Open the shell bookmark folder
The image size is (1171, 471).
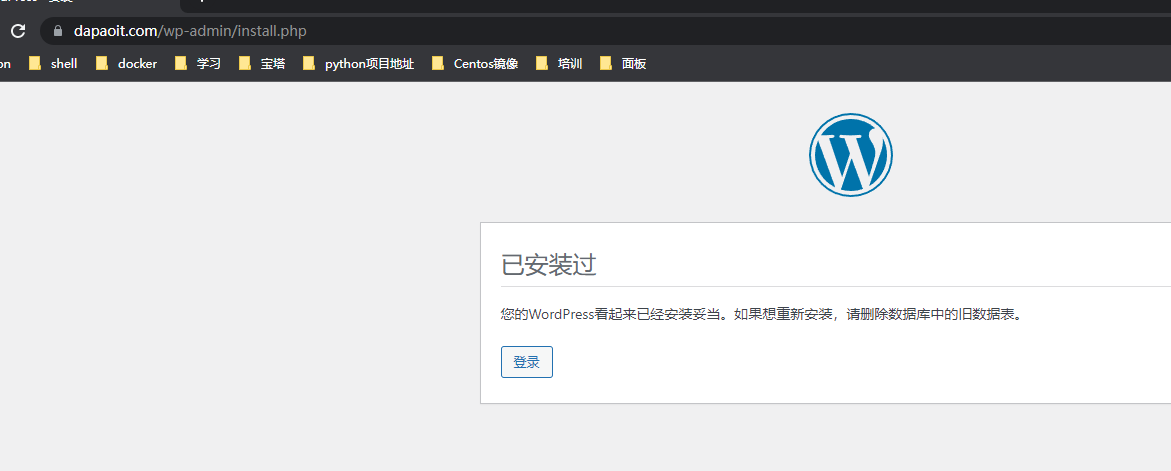(53, 63)
